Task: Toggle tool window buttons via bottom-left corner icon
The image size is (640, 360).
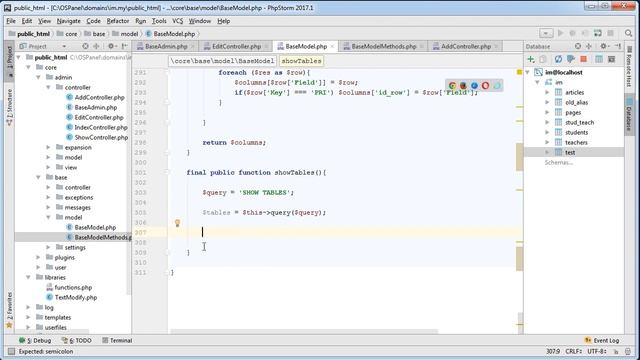Action: click(x=11, y=351)
